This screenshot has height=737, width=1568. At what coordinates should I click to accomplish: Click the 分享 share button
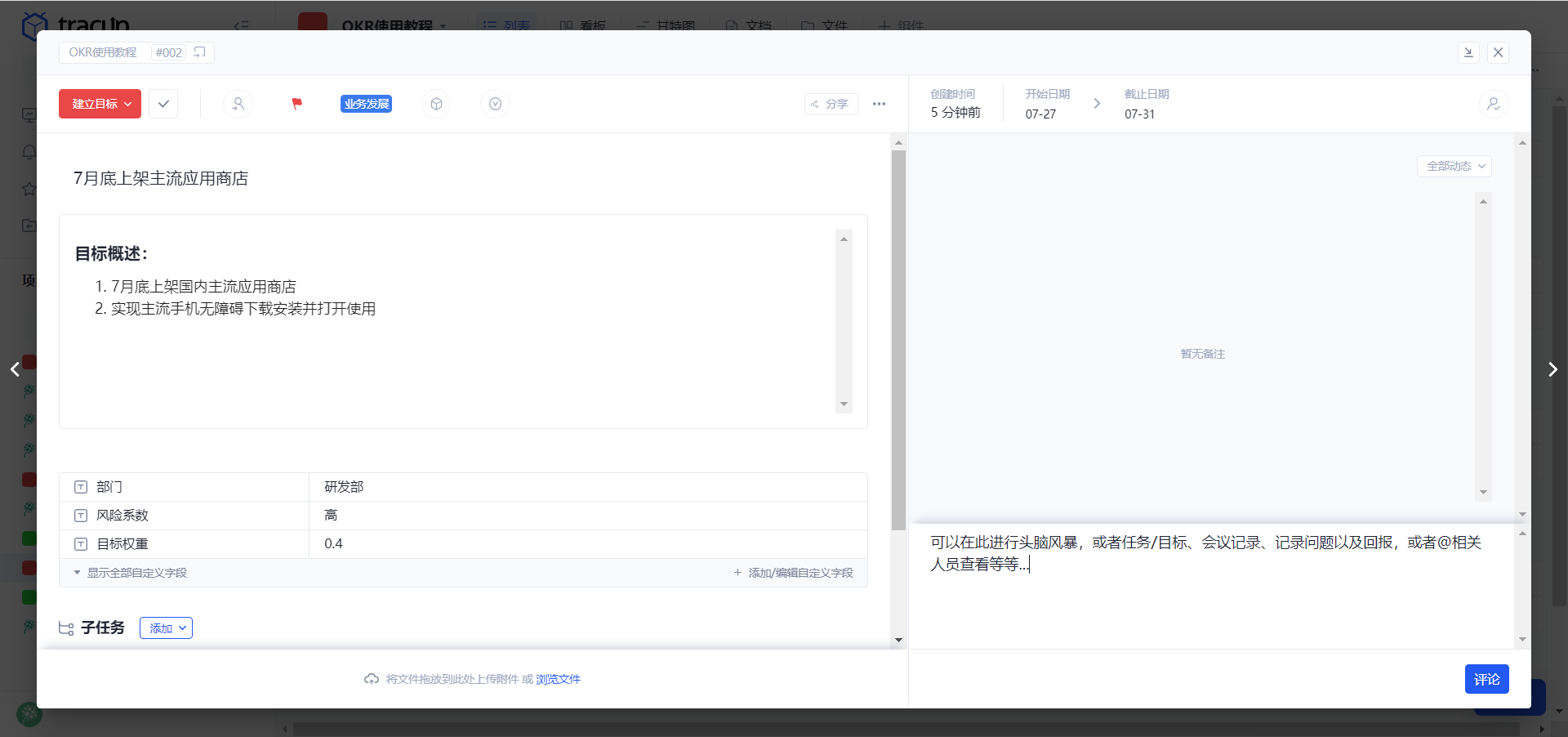point(831,104)
